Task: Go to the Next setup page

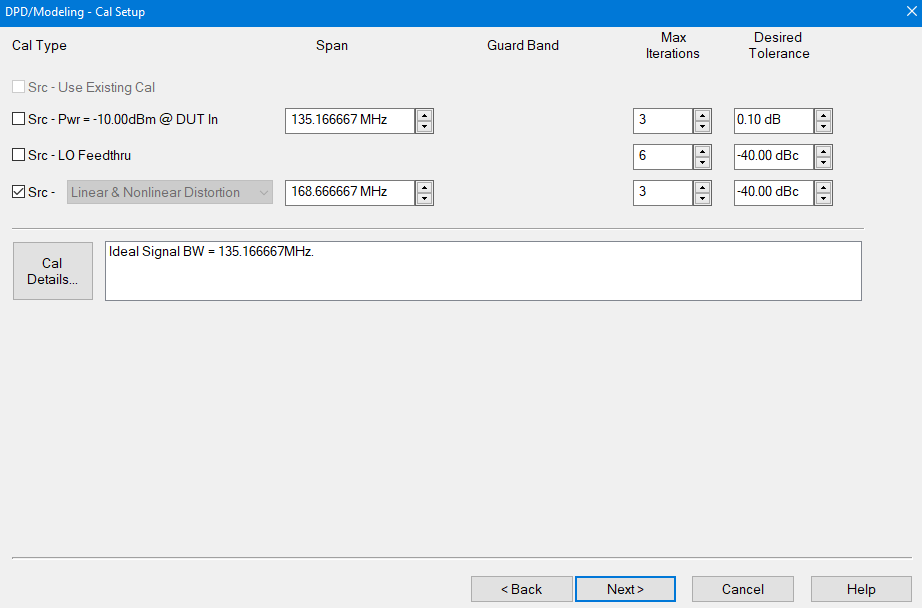Action: pyautogui.click(x=625, y=589)
